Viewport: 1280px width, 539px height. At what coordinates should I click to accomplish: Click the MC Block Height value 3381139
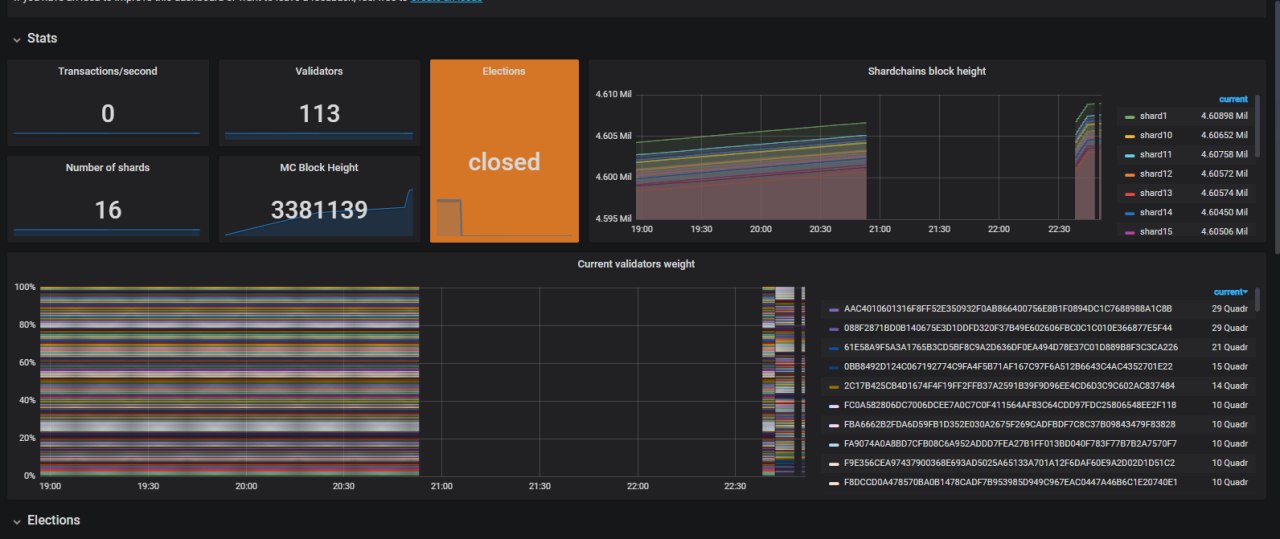point(319,210)
